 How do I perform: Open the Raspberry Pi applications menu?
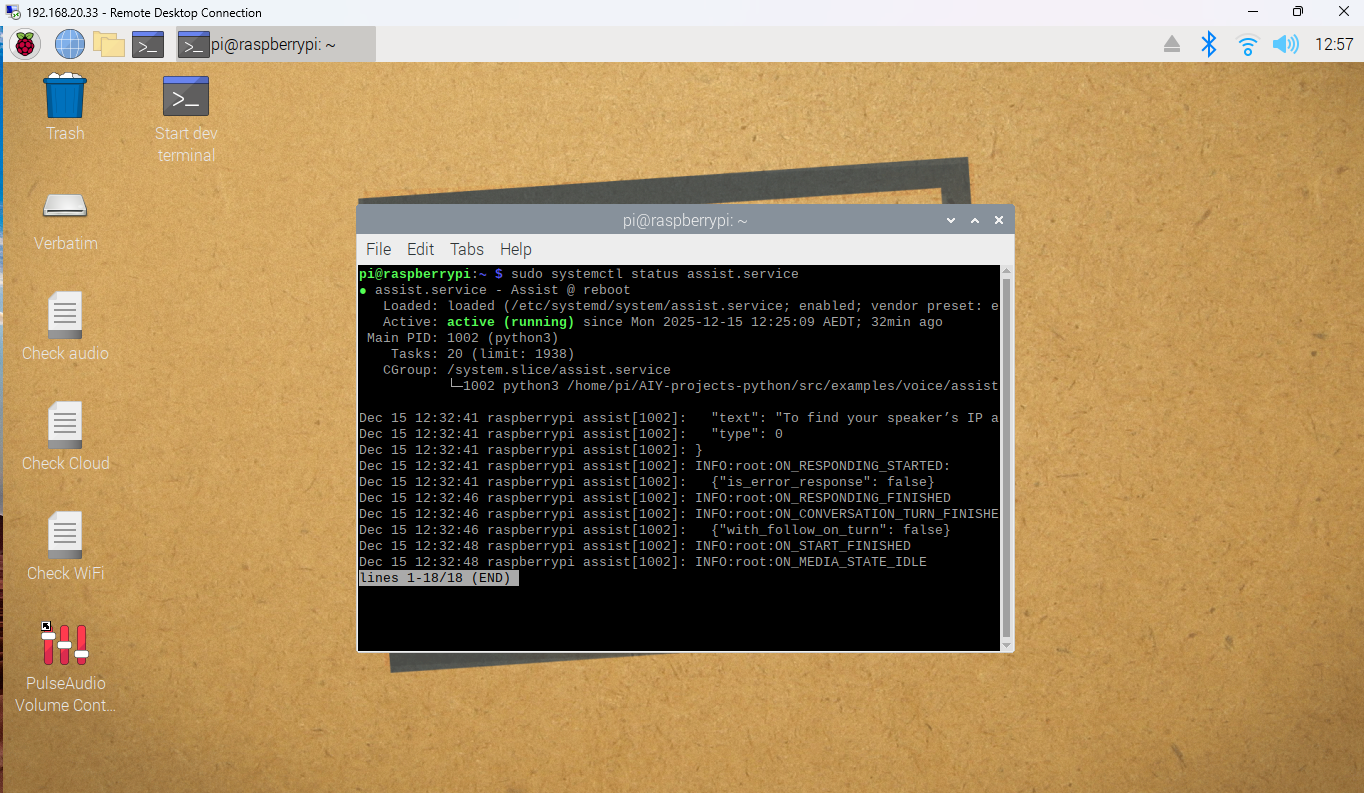click(24, 44)
